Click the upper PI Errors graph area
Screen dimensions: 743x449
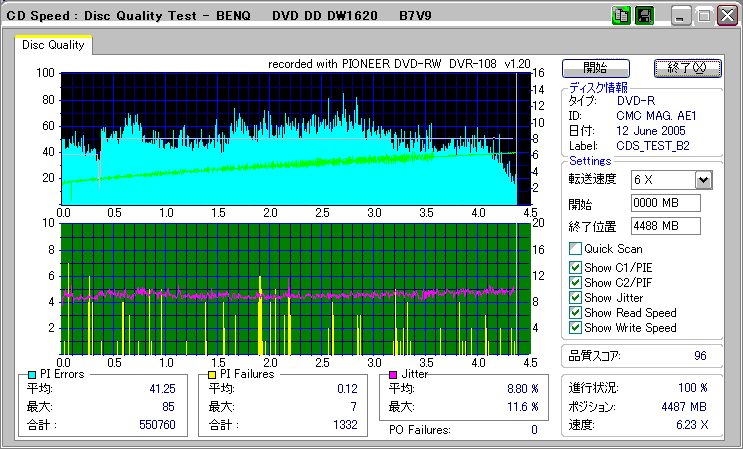(290, 139)
